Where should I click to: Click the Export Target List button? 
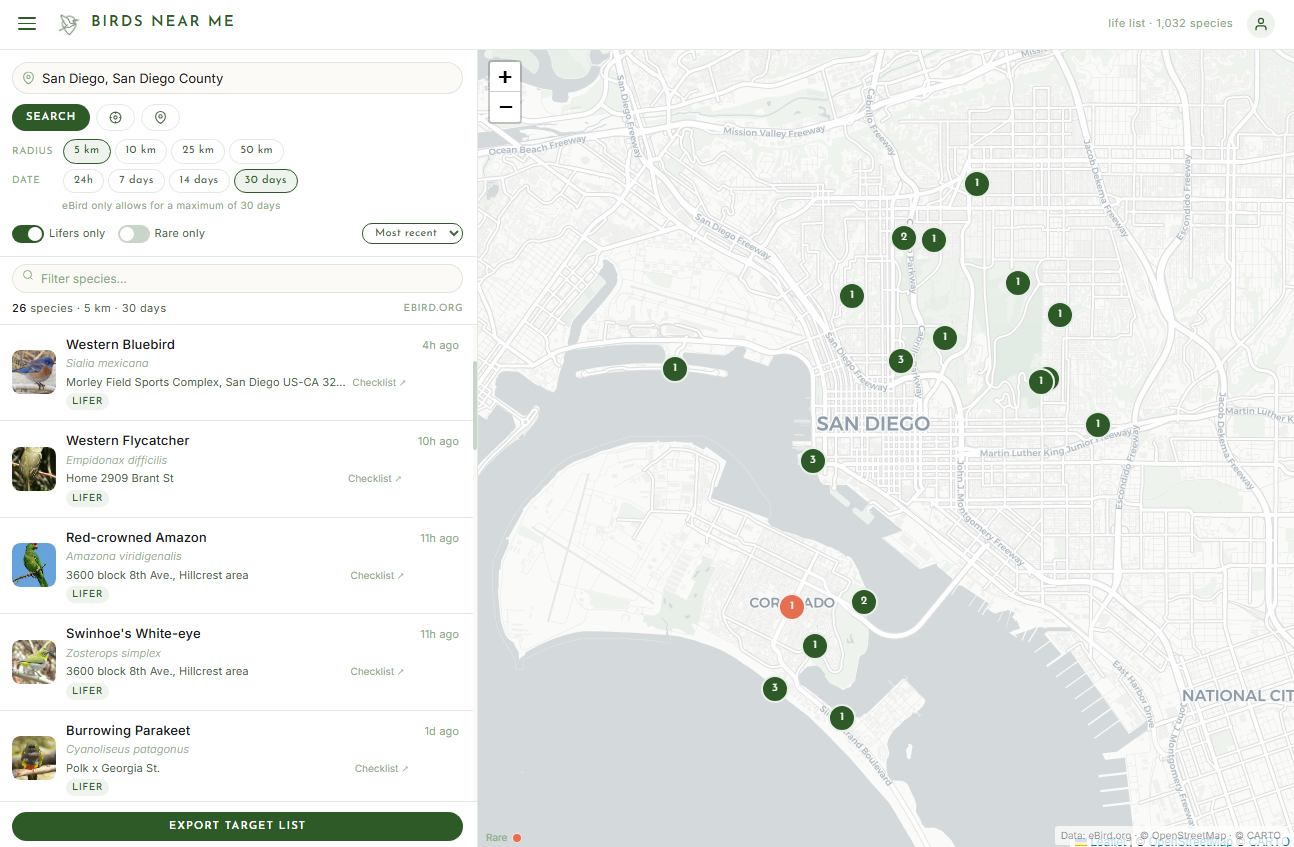coord(236,826)
